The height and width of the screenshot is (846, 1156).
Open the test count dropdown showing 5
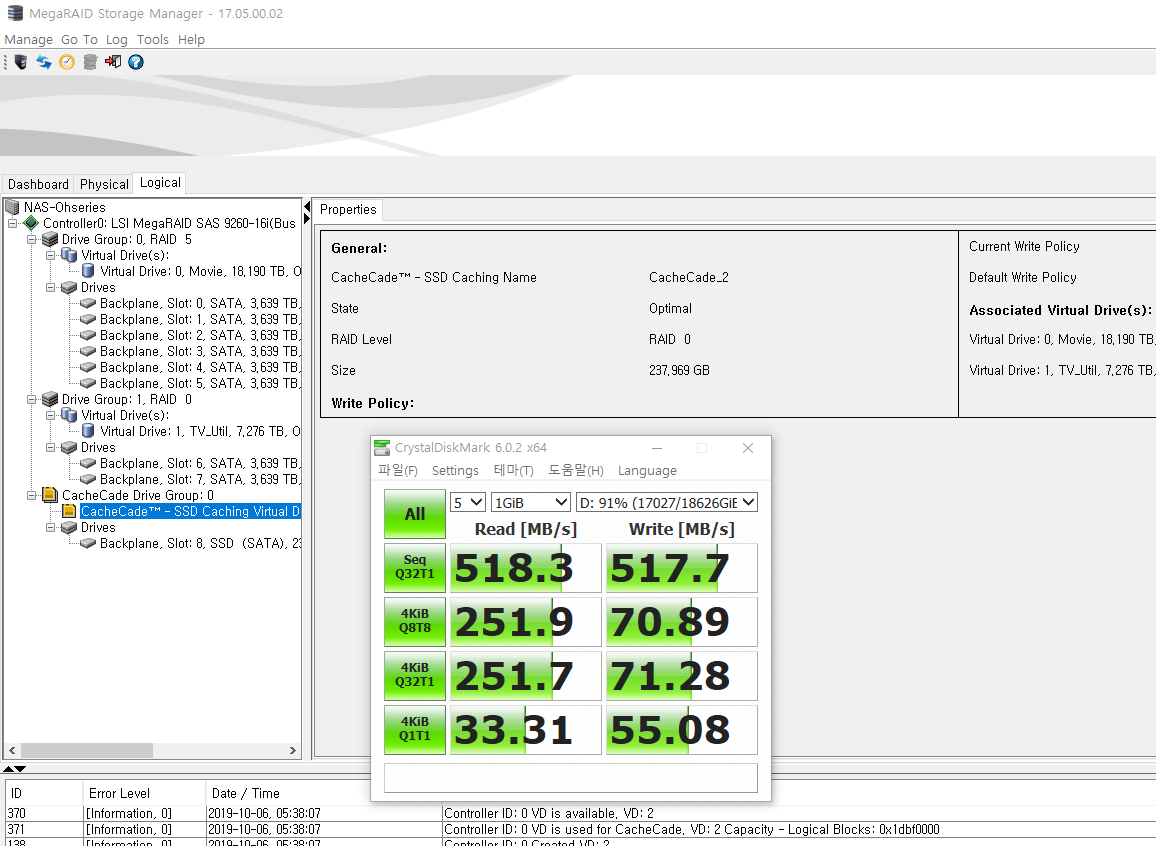click(467, 503)
